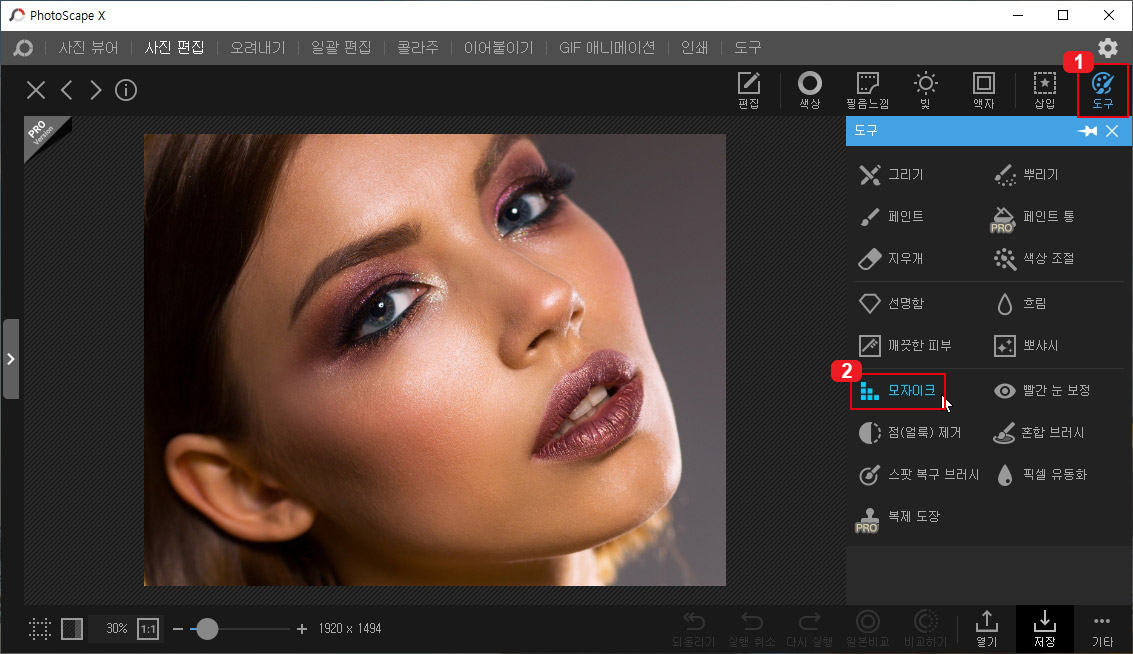Viewport: 1133px width, 654px height.
Task: Set zoom to 1:1 actual size
Action: click(x=148, y=629)
